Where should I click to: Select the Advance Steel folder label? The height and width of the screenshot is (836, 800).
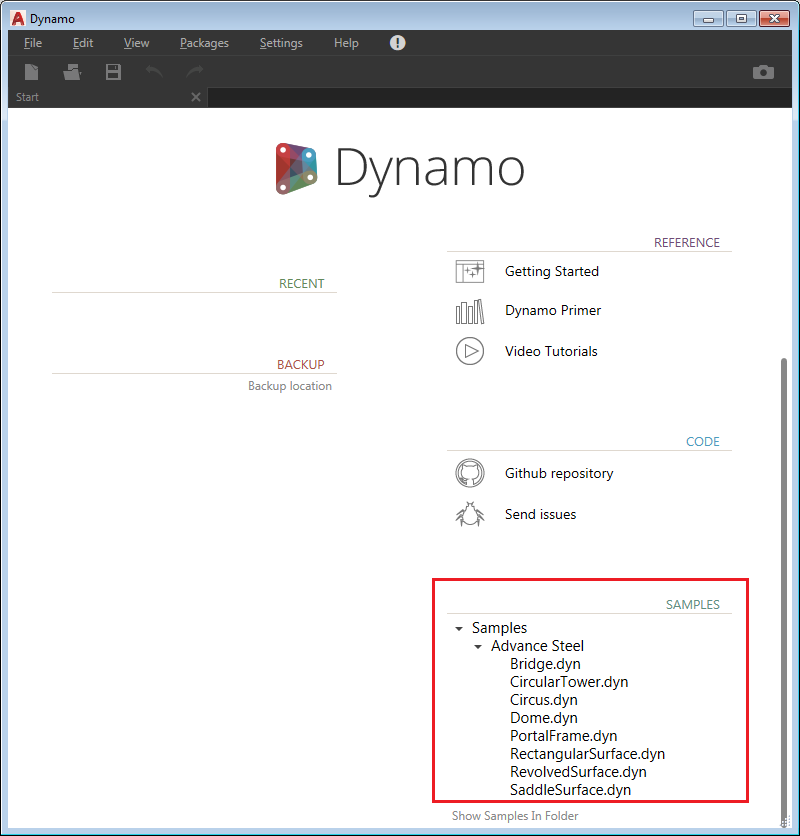point(537,646)
